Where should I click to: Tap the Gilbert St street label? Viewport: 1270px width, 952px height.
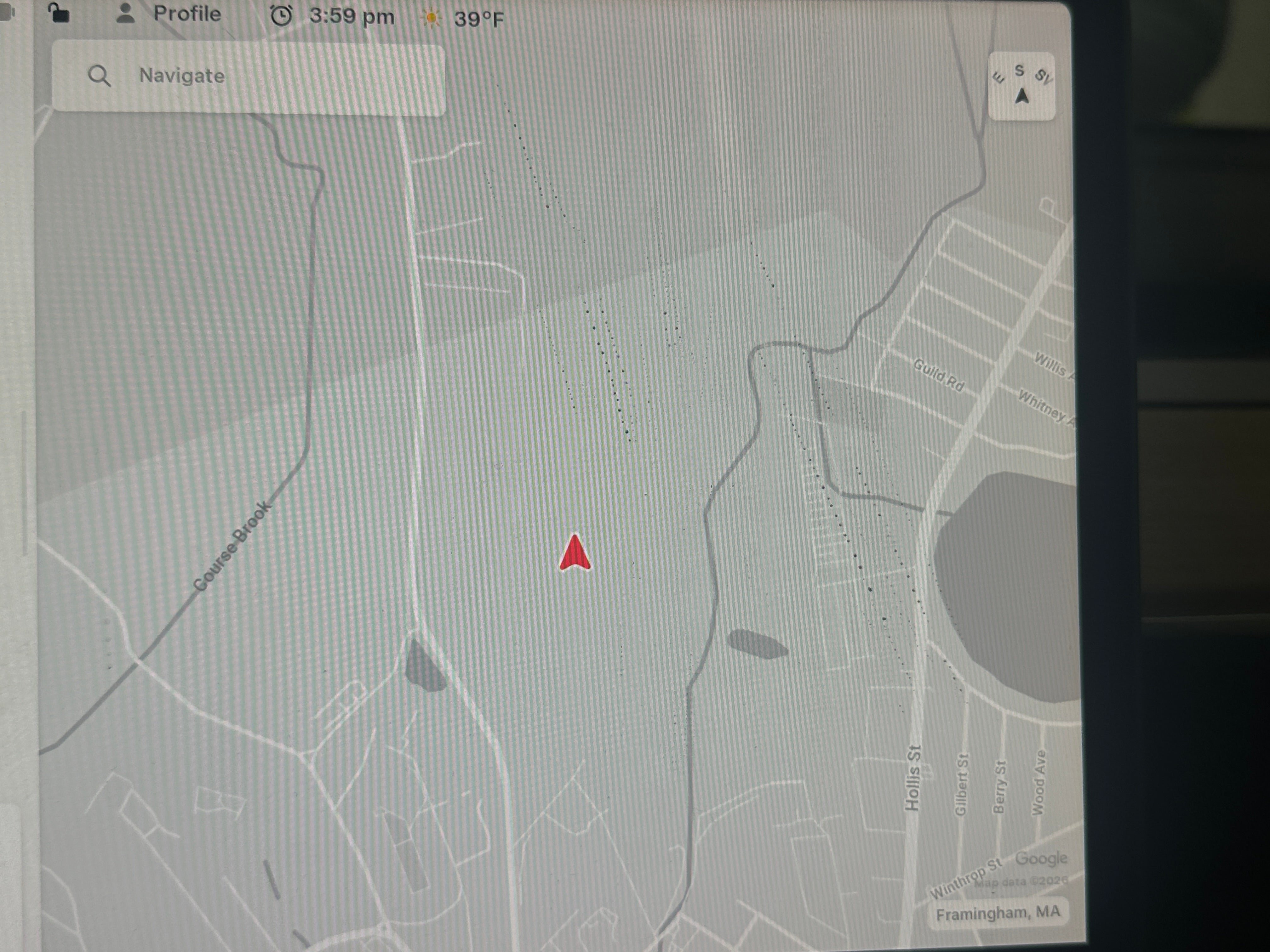[961, 784]
